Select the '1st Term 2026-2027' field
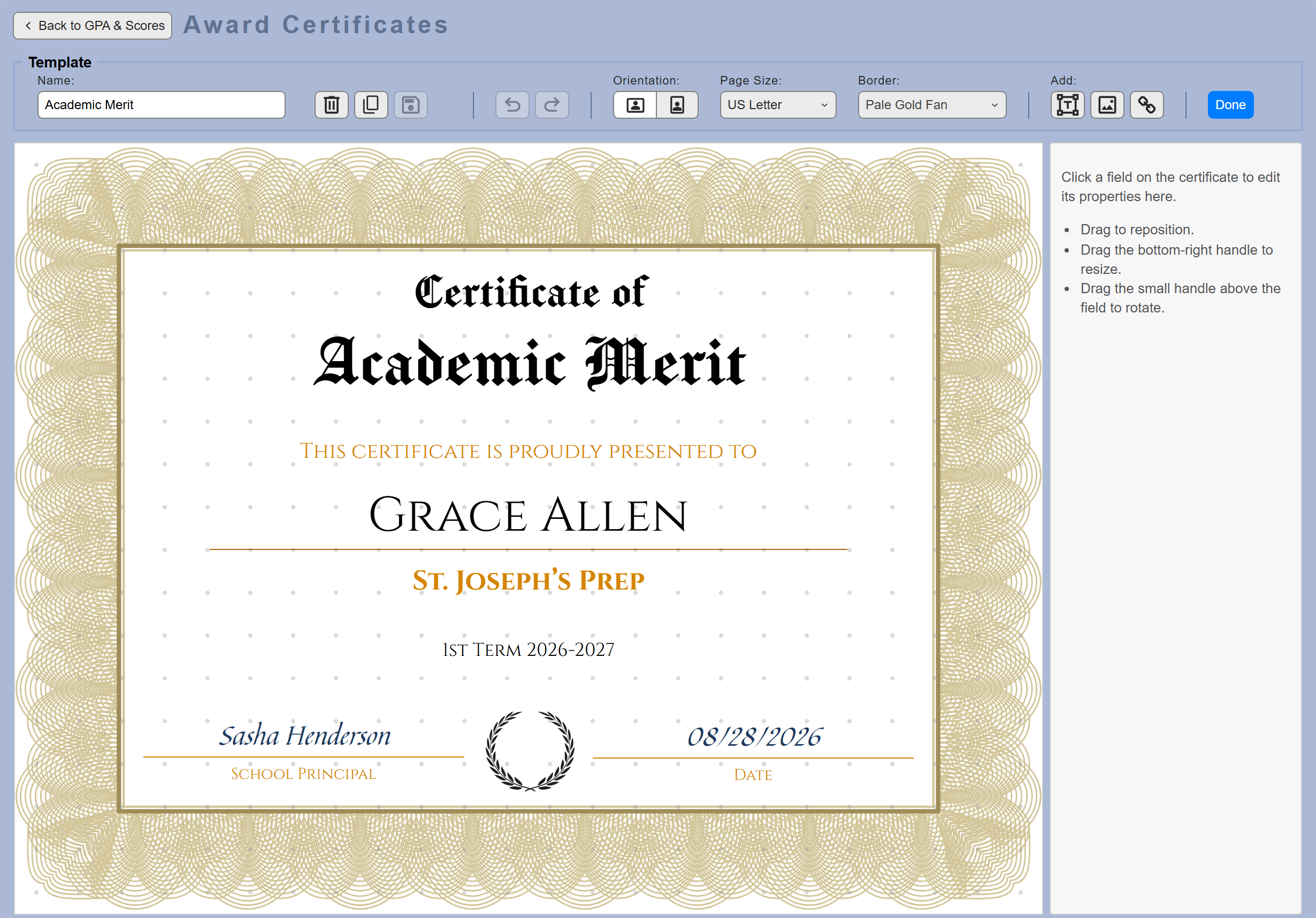Viewport: 1316px width, 918px height. click(528, 650)
